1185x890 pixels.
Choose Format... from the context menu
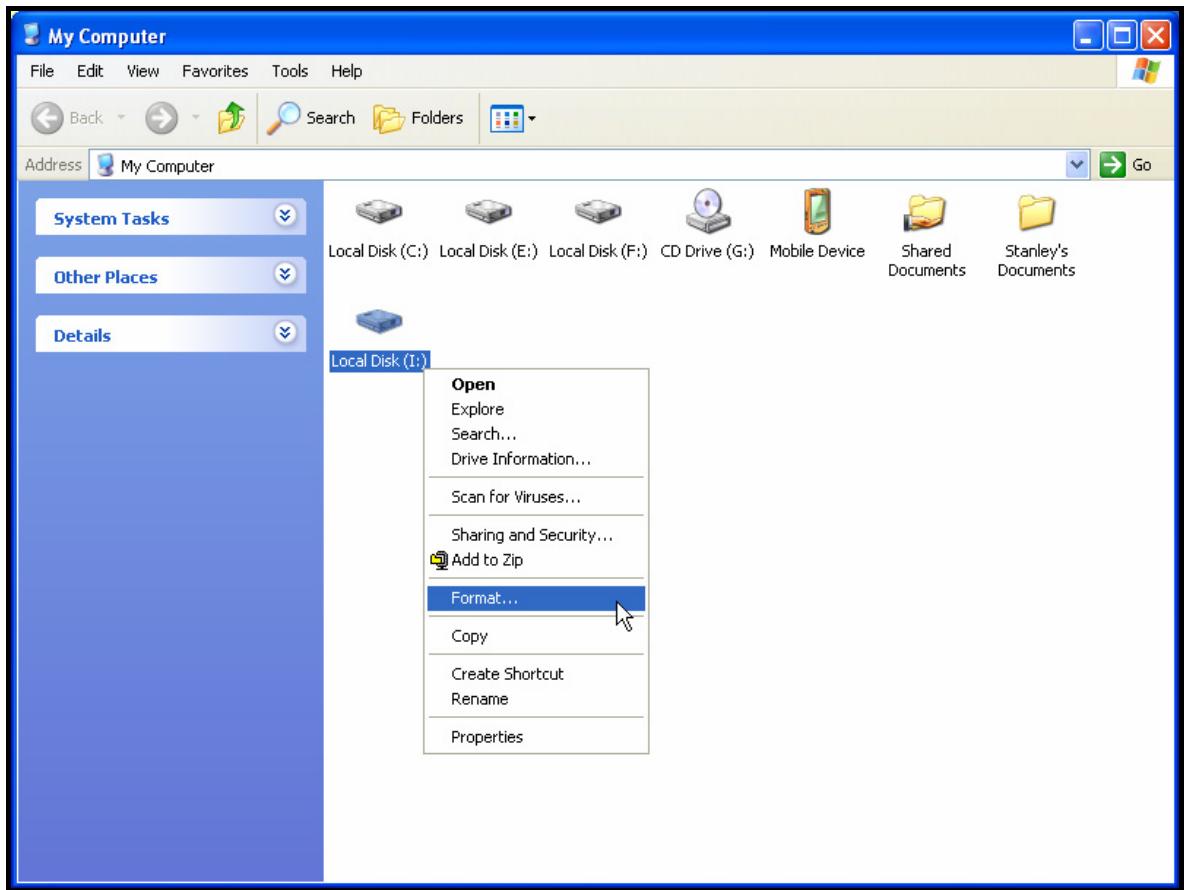pos(536,598)
